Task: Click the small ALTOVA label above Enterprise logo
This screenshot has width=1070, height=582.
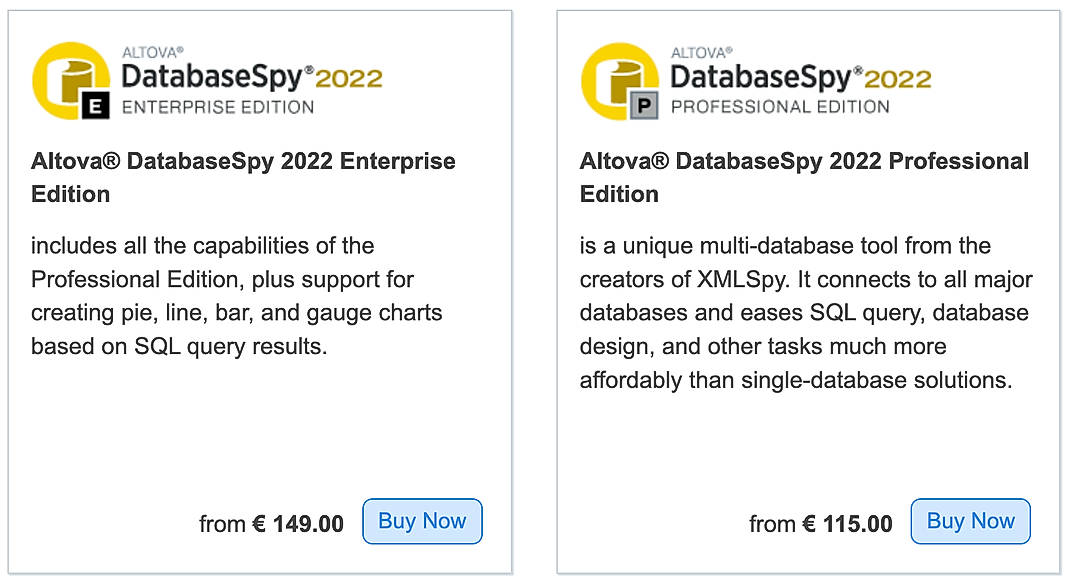Action: pos(153,53)
